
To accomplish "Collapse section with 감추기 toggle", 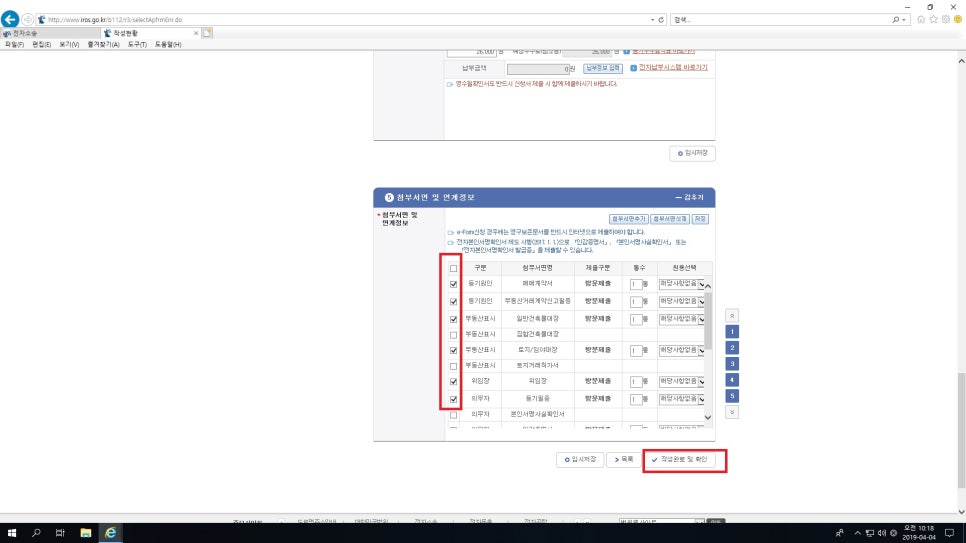I will (689, 197).
